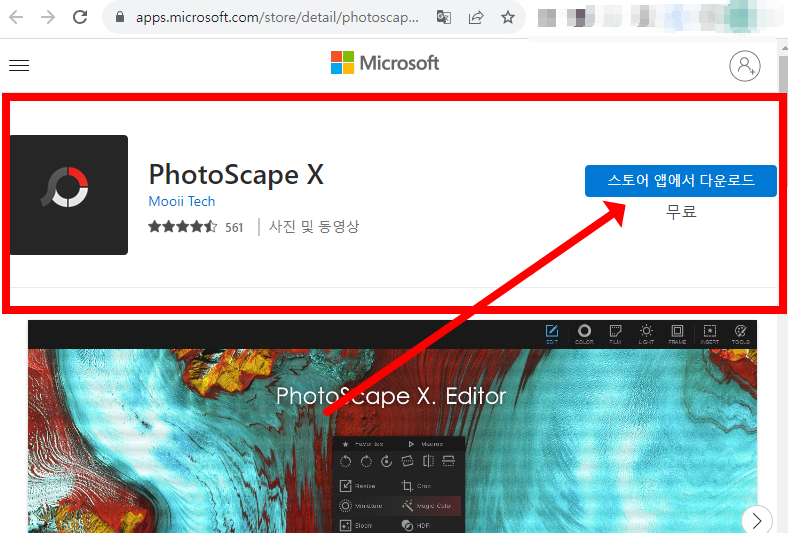Select the Film tab icon in screenshot
788x533 pixels.
pos(615,334)
